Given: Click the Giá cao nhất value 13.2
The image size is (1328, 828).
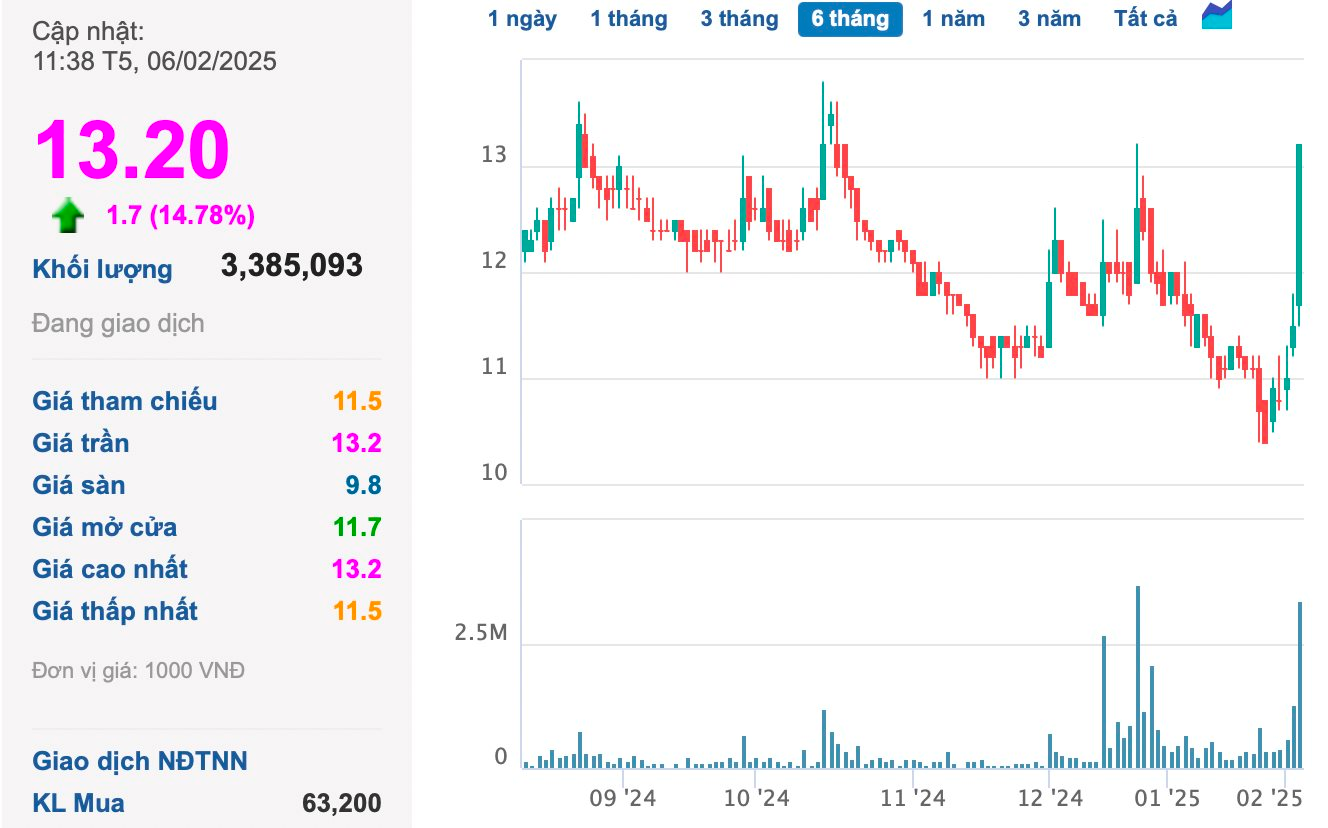Looking at the screenshot, I should (358, 570).
